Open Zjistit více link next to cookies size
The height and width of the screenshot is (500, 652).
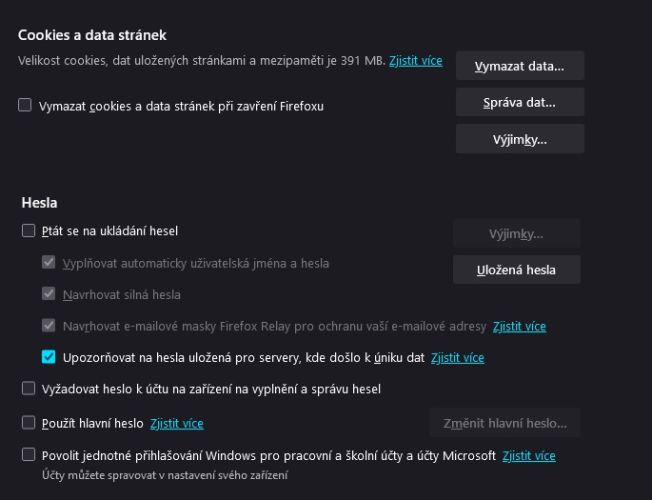pos(415,61)
